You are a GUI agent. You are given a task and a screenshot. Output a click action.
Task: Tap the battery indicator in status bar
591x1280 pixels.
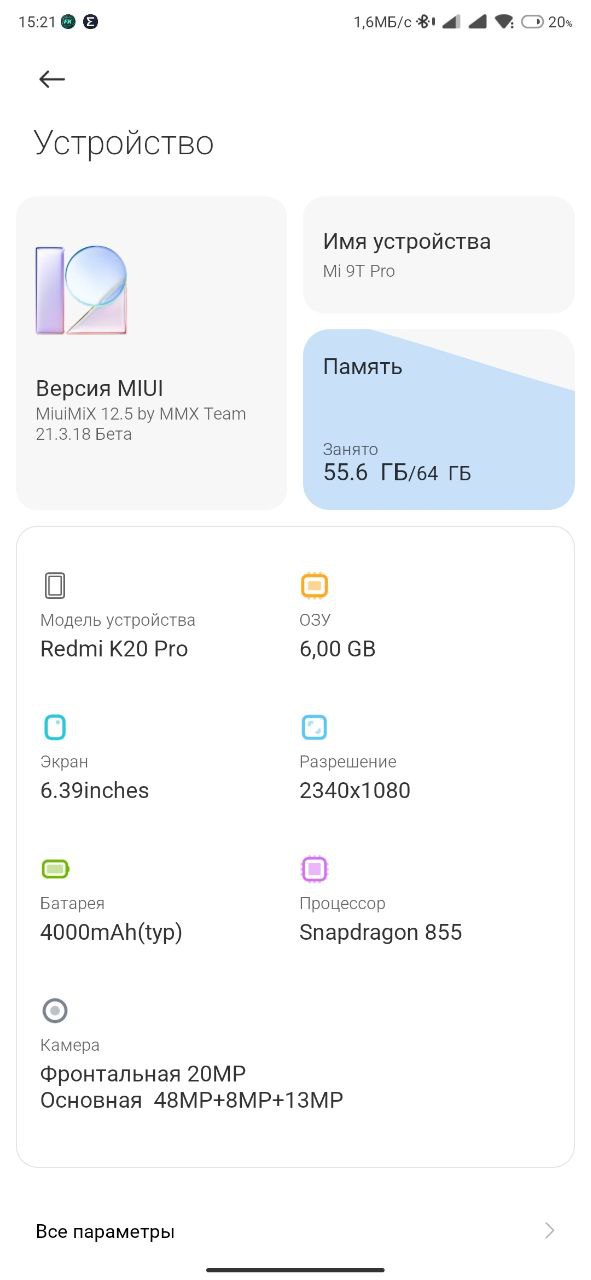pyautogui.click(x=547, y=21)
